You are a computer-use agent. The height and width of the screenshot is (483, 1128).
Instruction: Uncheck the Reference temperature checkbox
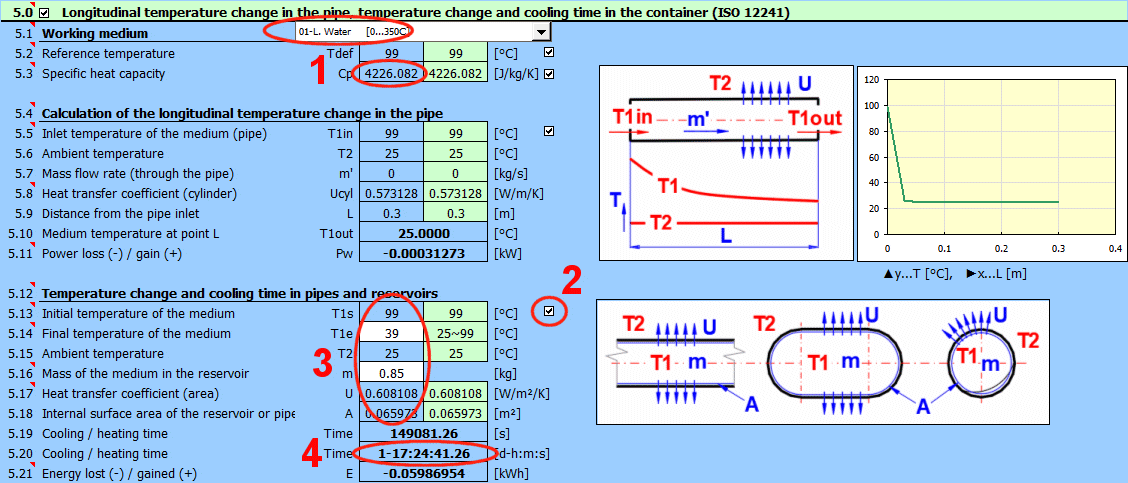[548, 52]
